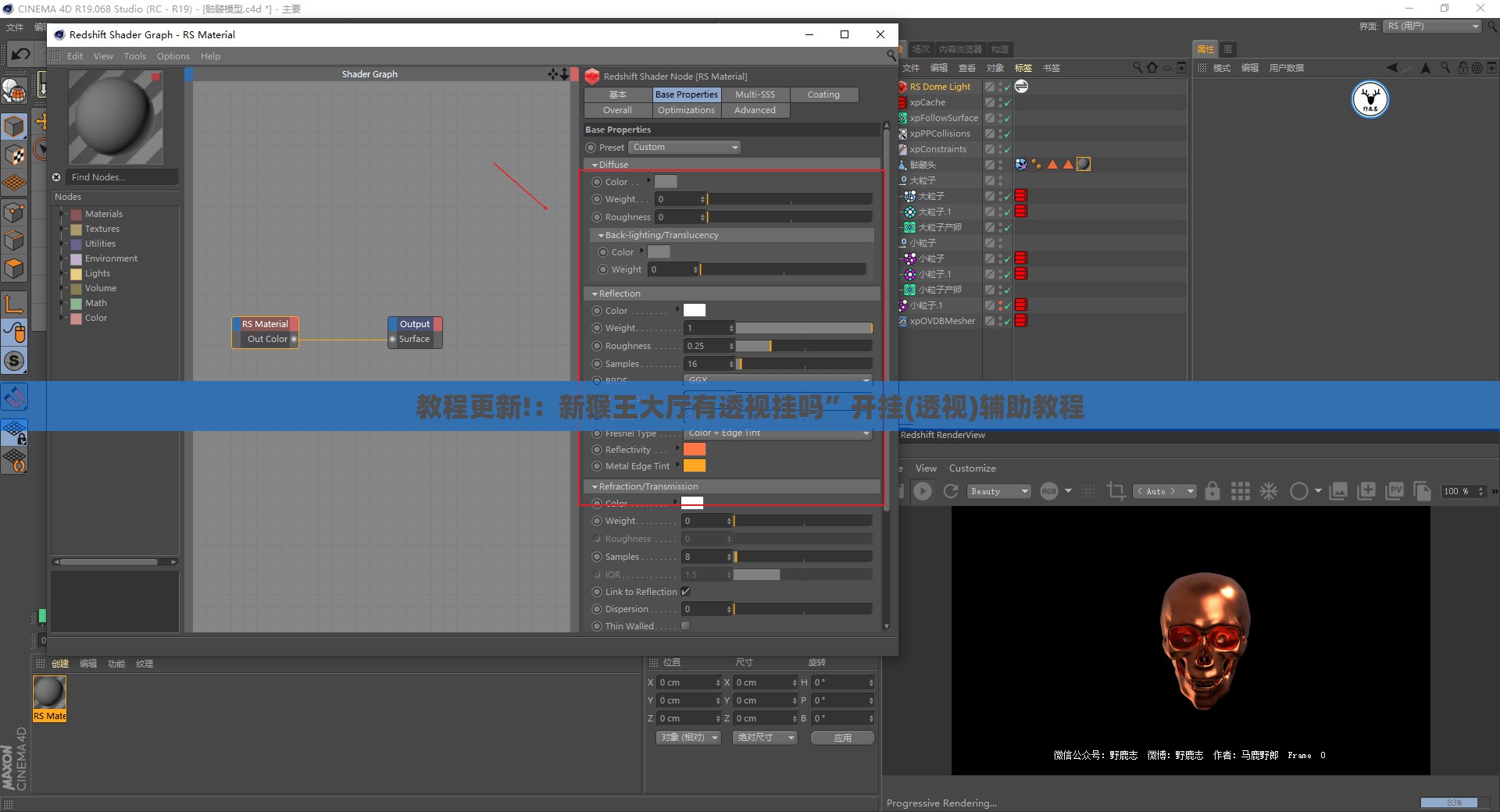Screen dimensions: 1500x812
Task: Click the attributes panel lock icon
Action: click(x=1463, y=68)
